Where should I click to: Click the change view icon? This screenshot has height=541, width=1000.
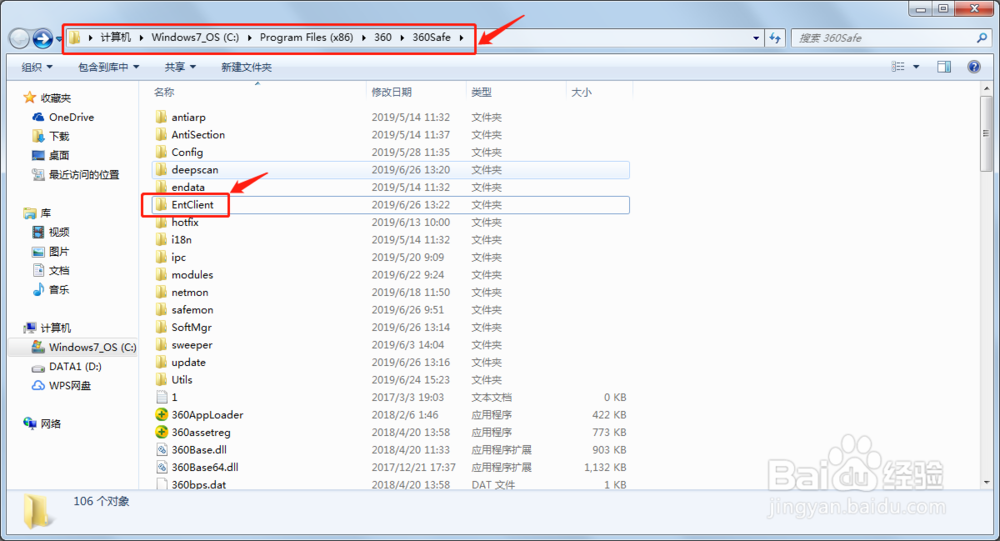click(x=898, y=67)
